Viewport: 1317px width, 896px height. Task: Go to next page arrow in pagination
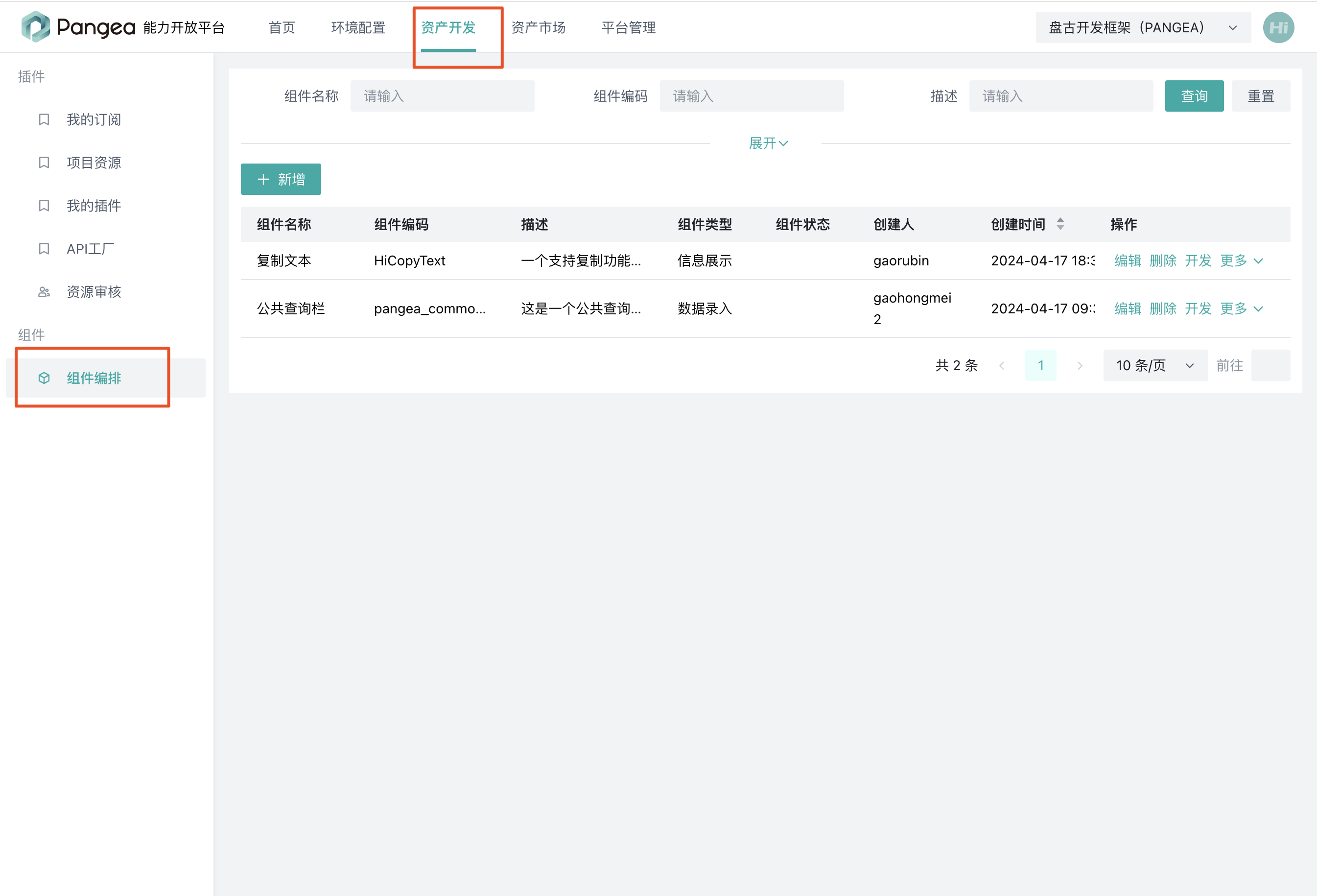(1080, 366)
